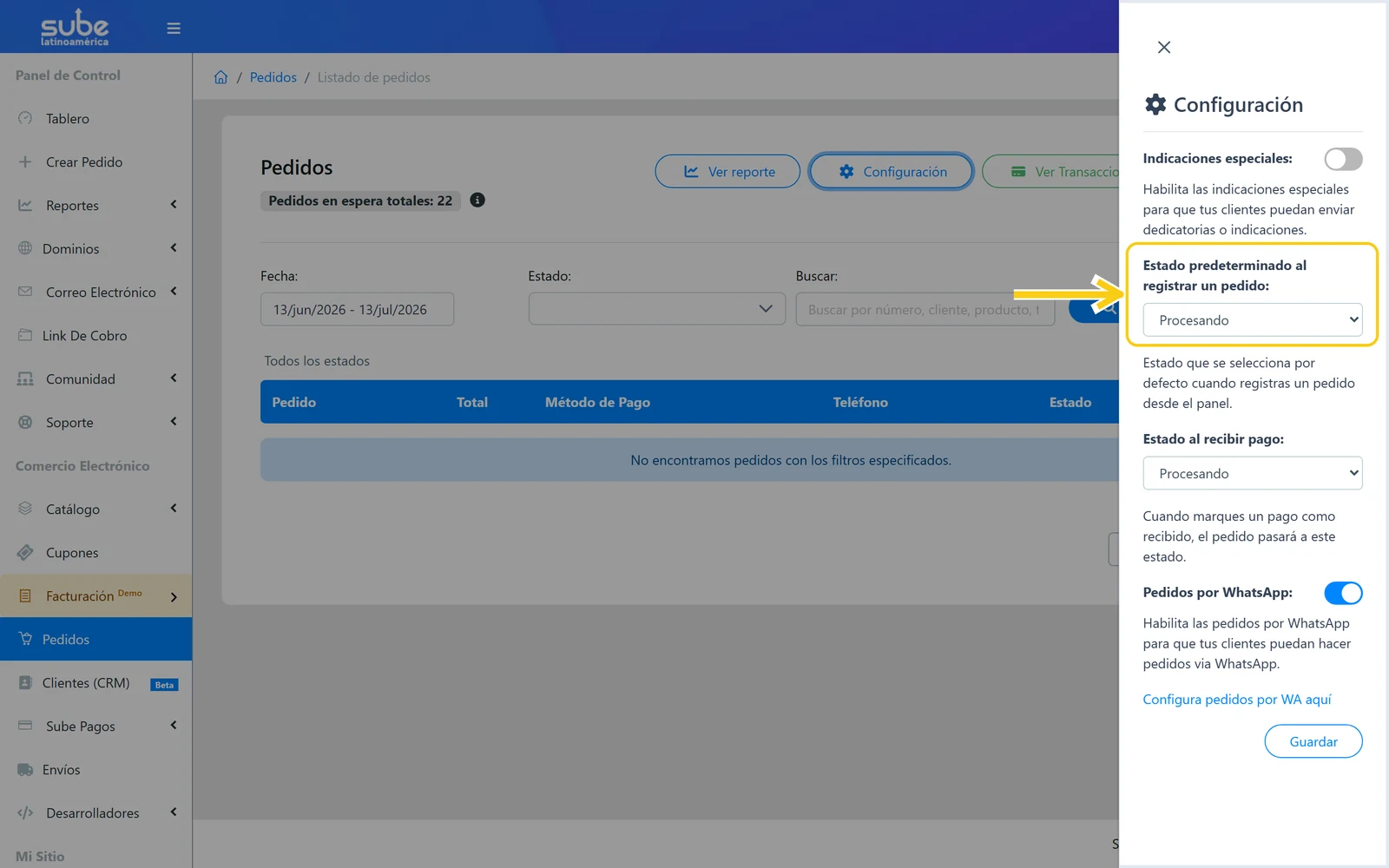Click the Reportes chart icon
The height and width of the screenshot is (868, 1389).
pyautogui.click(x=25, y=205)
